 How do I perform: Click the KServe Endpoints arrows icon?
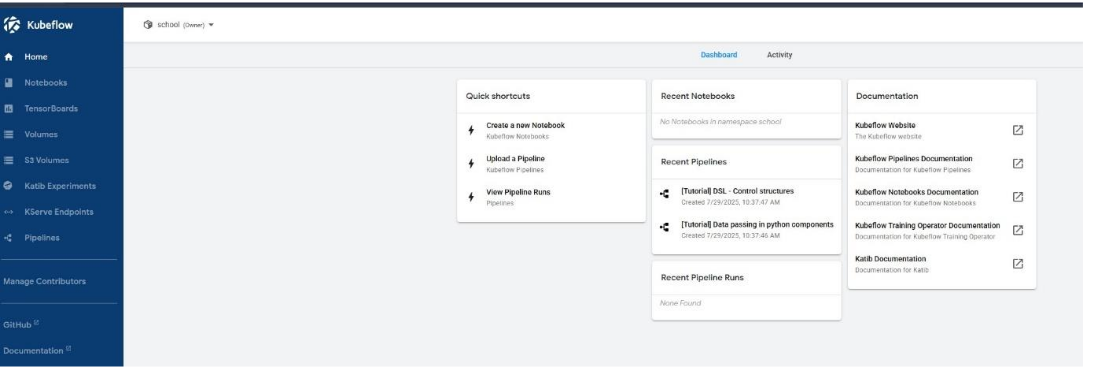click(x=8, y=212)
